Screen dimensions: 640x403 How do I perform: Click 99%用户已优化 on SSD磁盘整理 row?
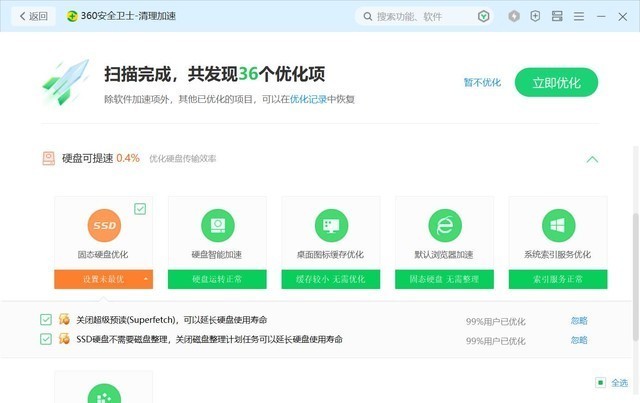pyautogui.click(x=496, y=341)
